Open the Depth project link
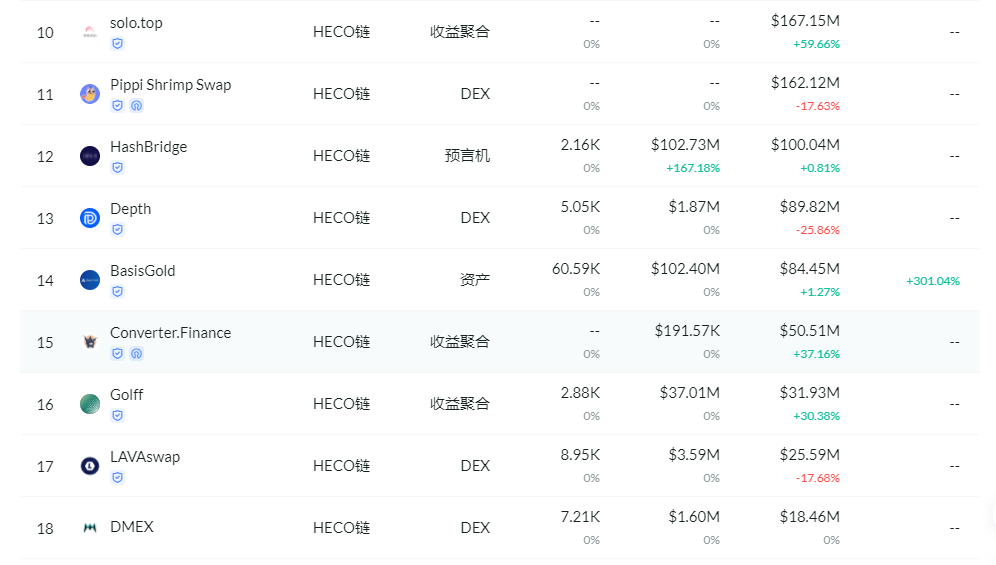The image size is (996, 565). point(130,209)
